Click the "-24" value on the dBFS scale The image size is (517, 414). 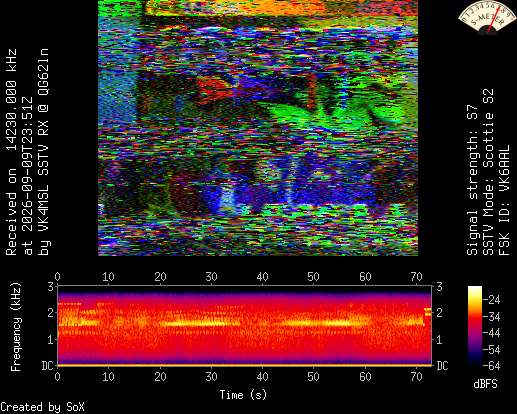tap(492, 300)
